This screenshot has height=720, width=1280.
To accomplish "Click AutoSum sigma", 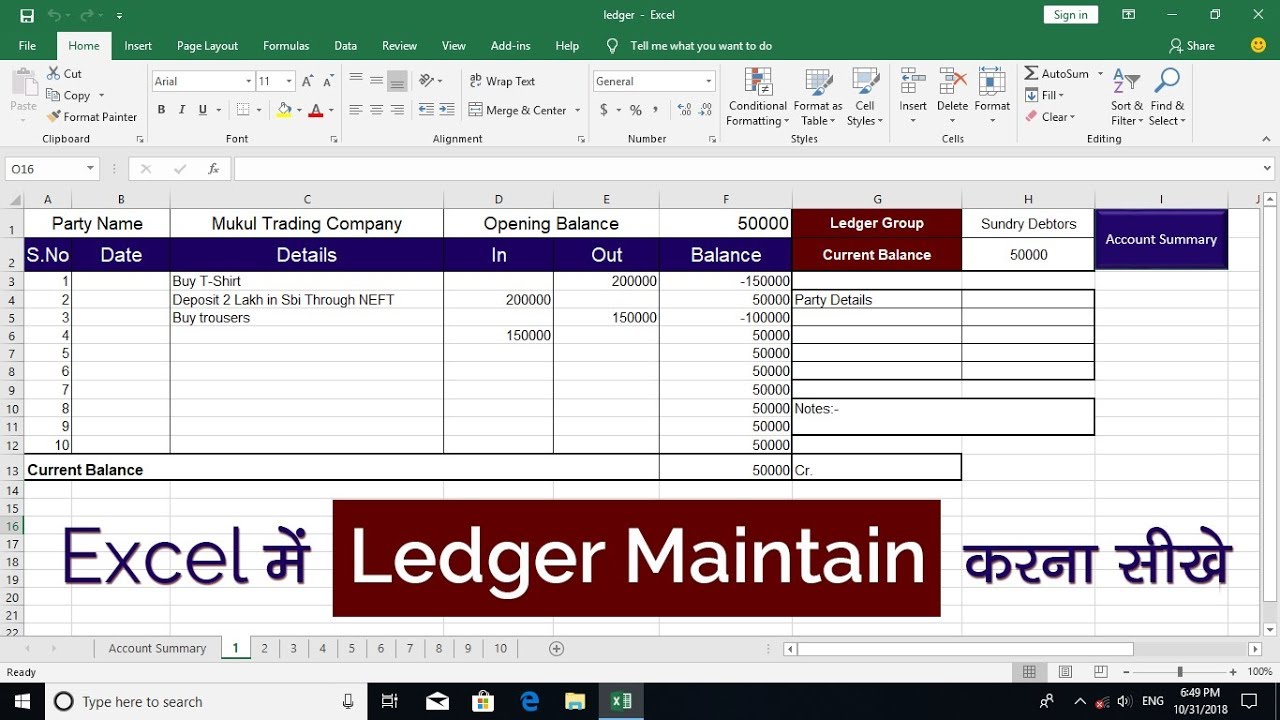I will point(1032,74).
